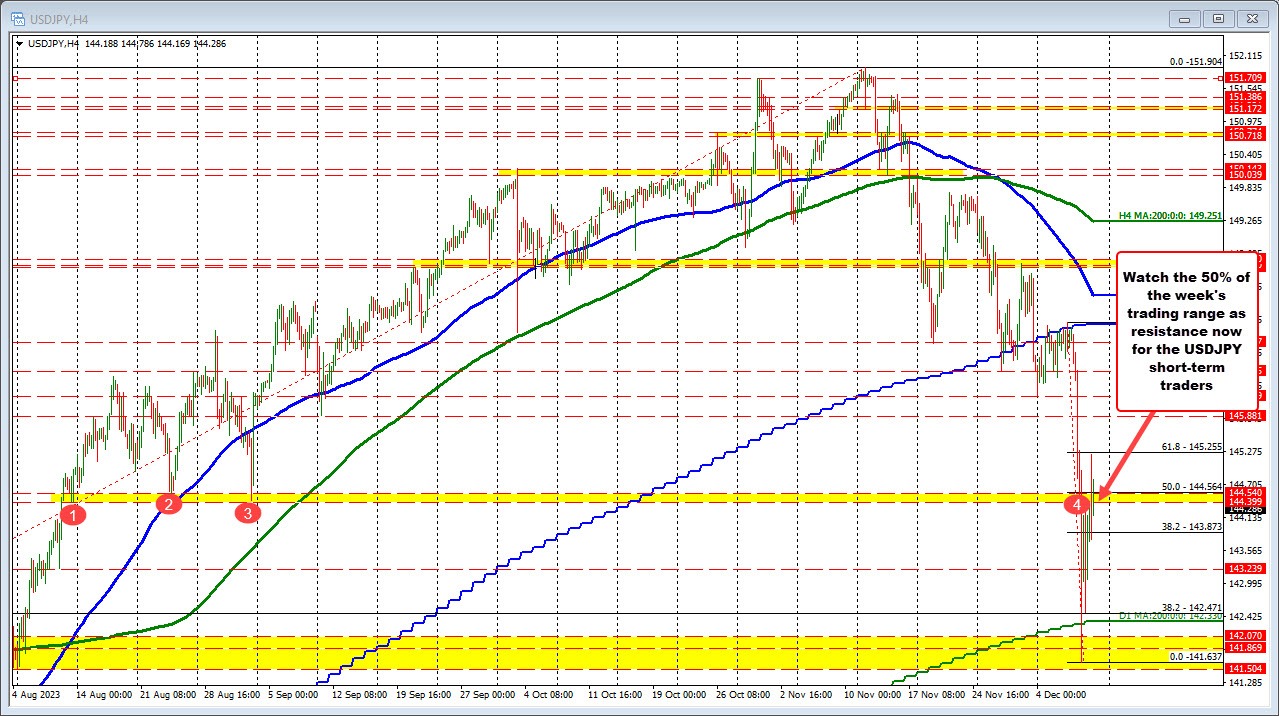Screen dimensions: 1279x716
Task: Collapse the OHLC data line with the triangle arrow
Action: tap(20, 44)
